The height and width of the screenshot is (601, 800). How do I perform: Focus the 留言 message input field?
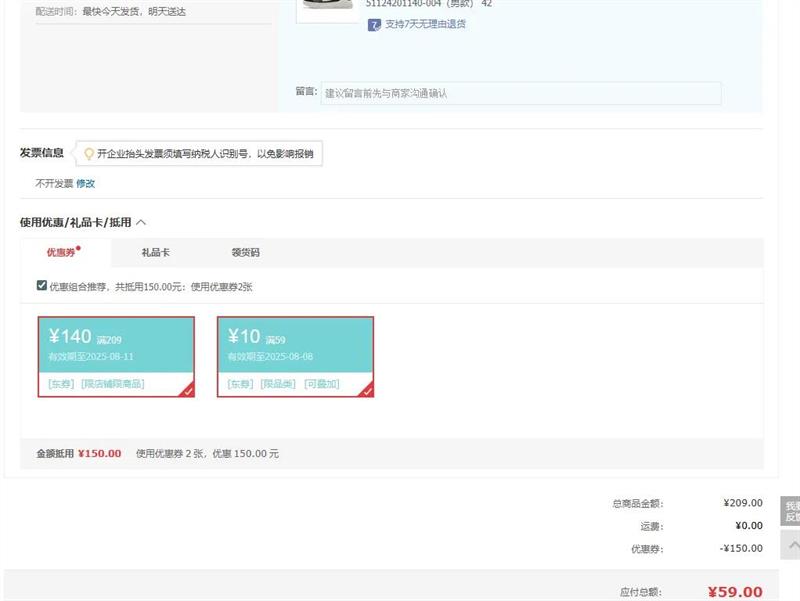tap(520, 93)
